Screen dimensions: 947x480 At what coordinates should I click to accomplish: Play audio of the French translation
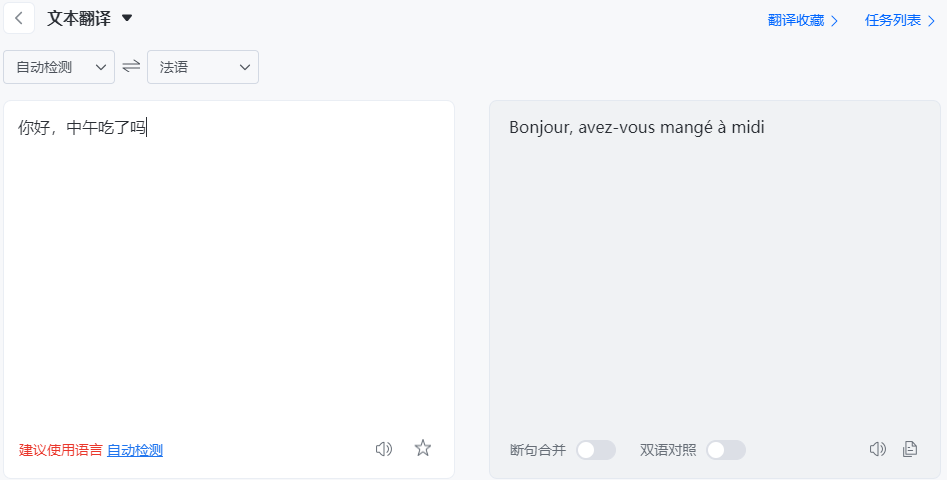(x=878, y=449)
